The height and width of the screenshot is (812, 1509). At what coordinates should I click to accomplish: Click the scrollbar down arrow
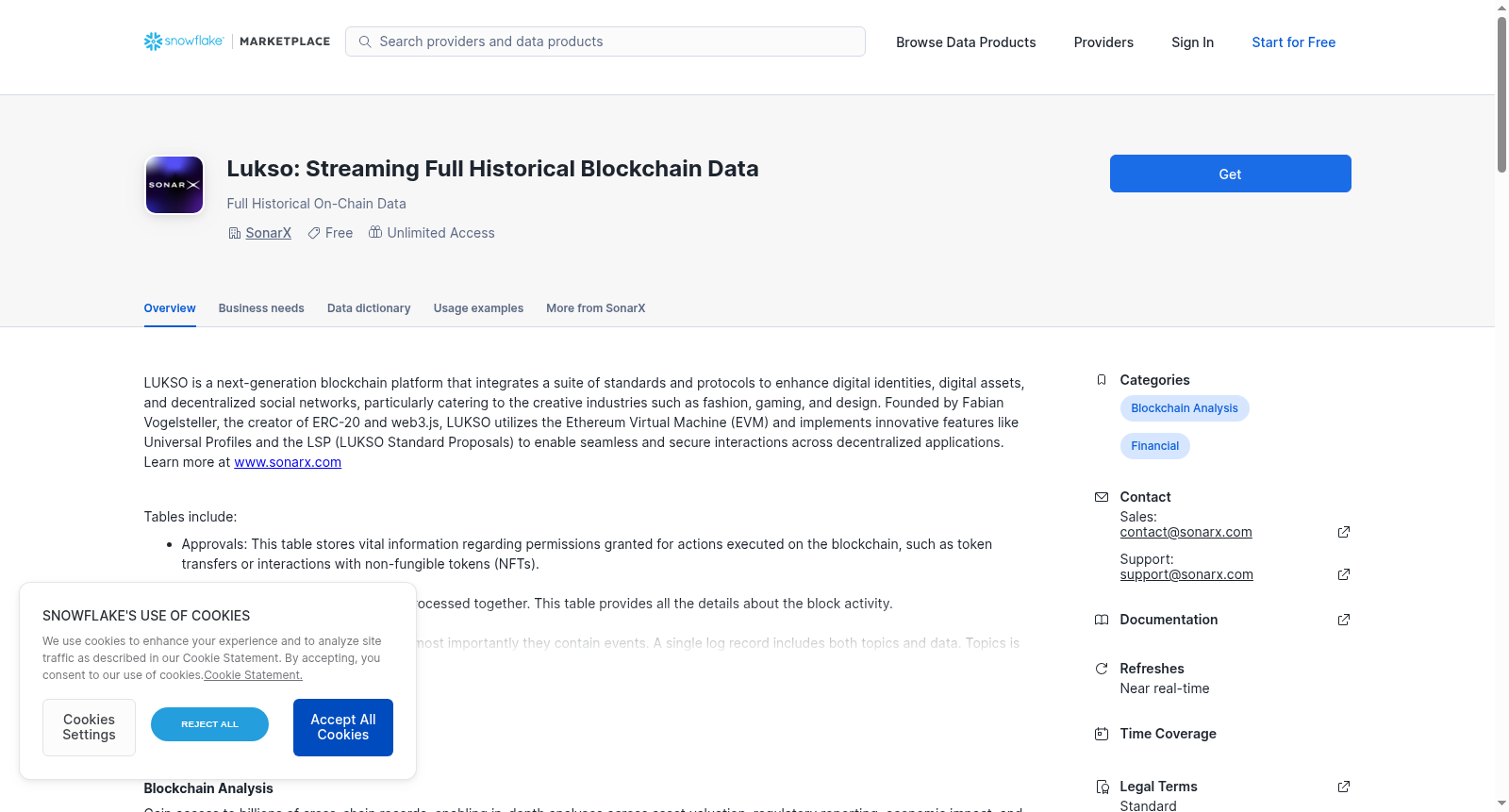pos(1501,804)
